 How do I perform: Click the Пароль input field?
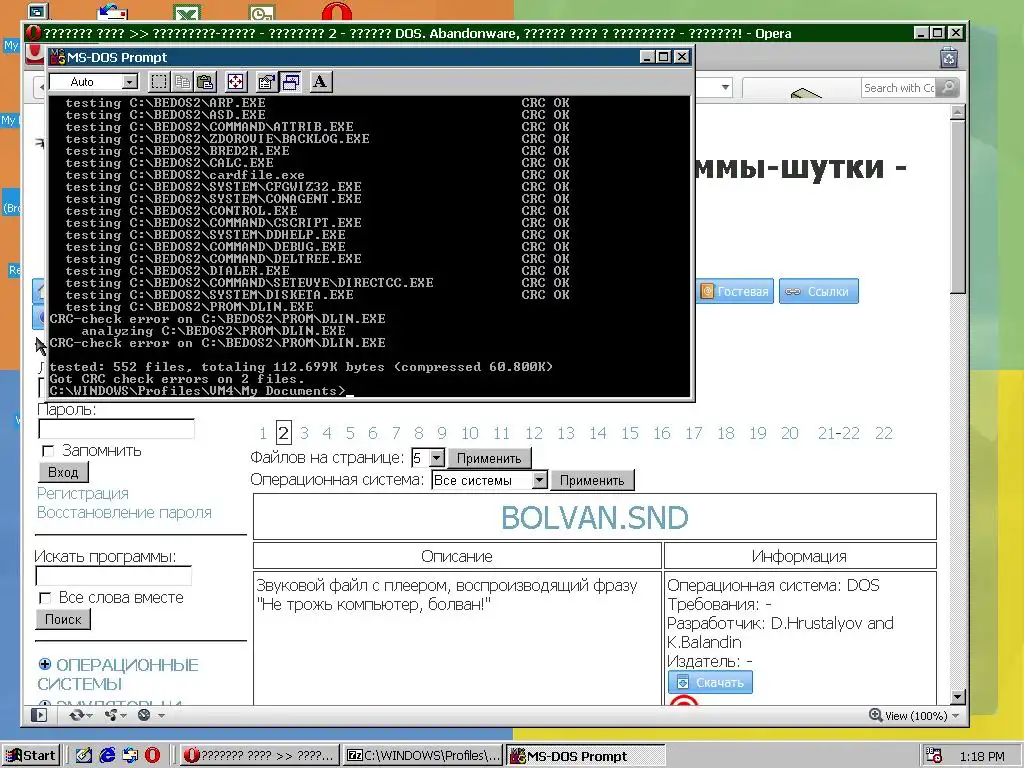(x=117, y=429)
